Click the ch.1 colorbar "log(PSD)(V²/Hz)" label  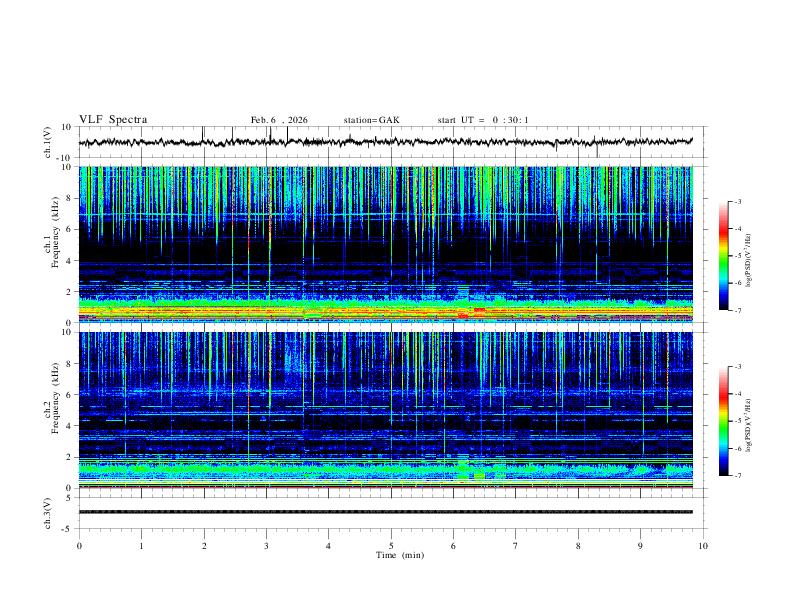coord(748,261)
